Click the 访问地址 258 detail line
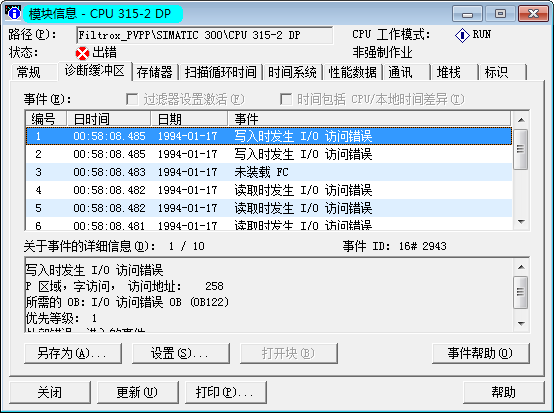 125,286
